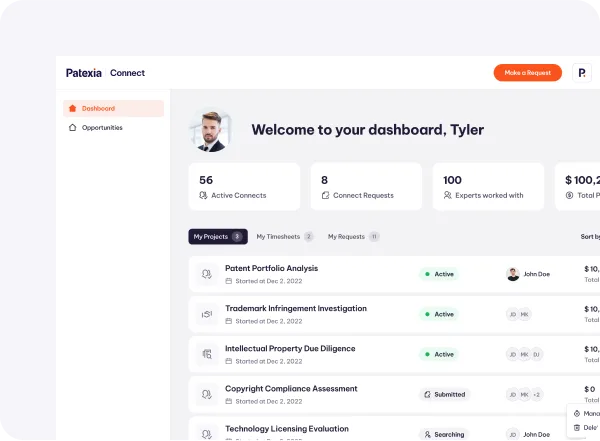Click the Patent Portfolio Analysis project icon
Viewport: 600px width, 441px height.
pos(207,274)
